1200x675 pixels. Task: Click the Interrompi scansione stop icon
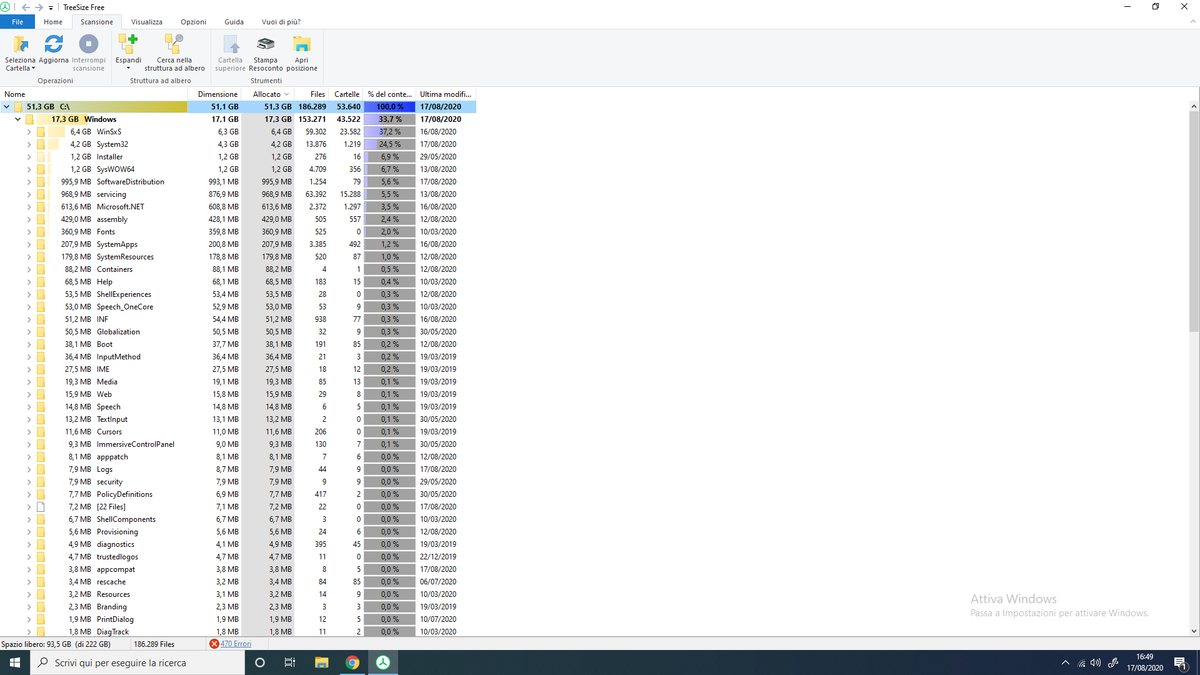88,44
